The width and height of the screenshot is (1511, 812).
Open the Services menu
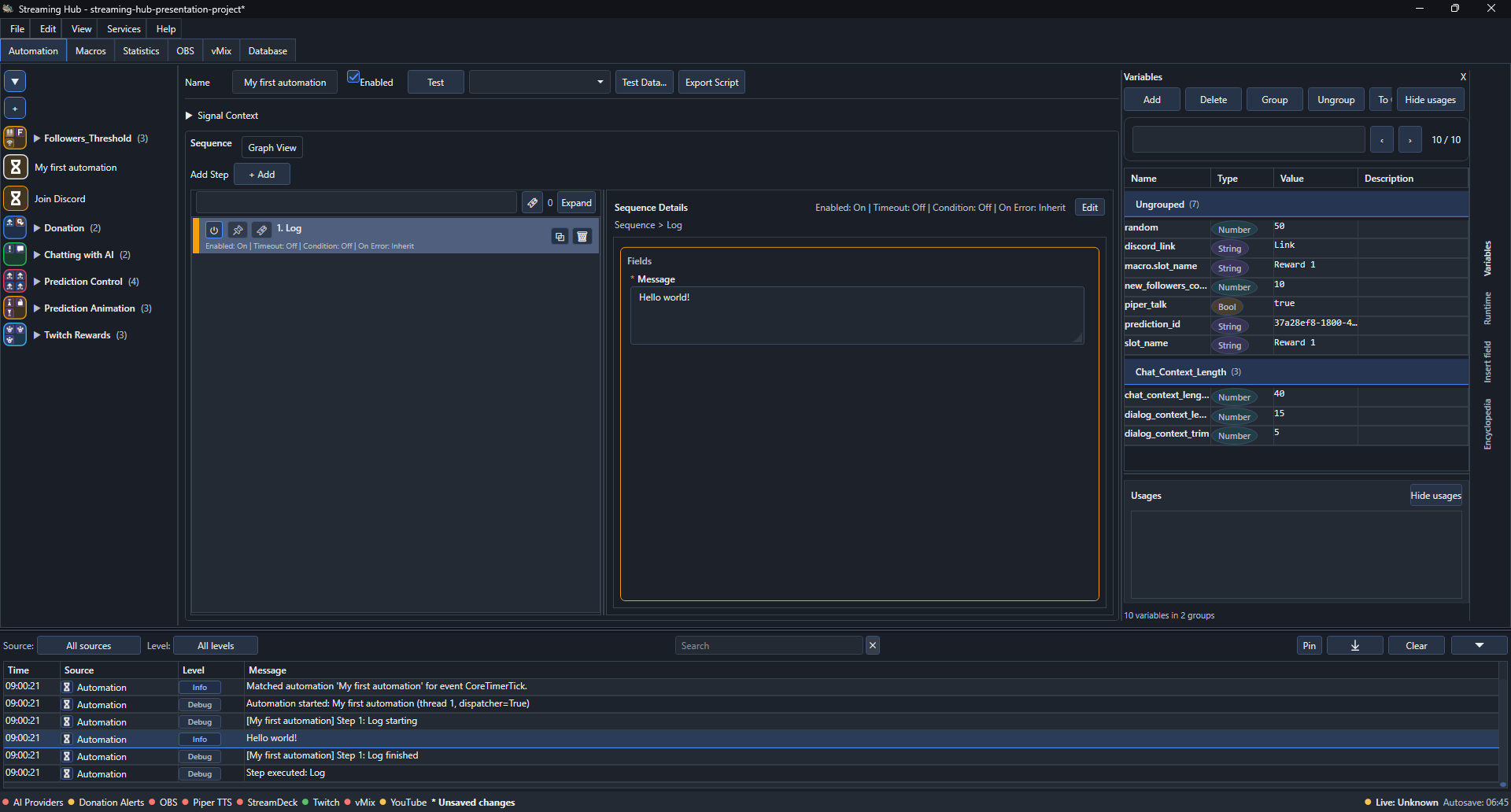[x=124, y=29]
